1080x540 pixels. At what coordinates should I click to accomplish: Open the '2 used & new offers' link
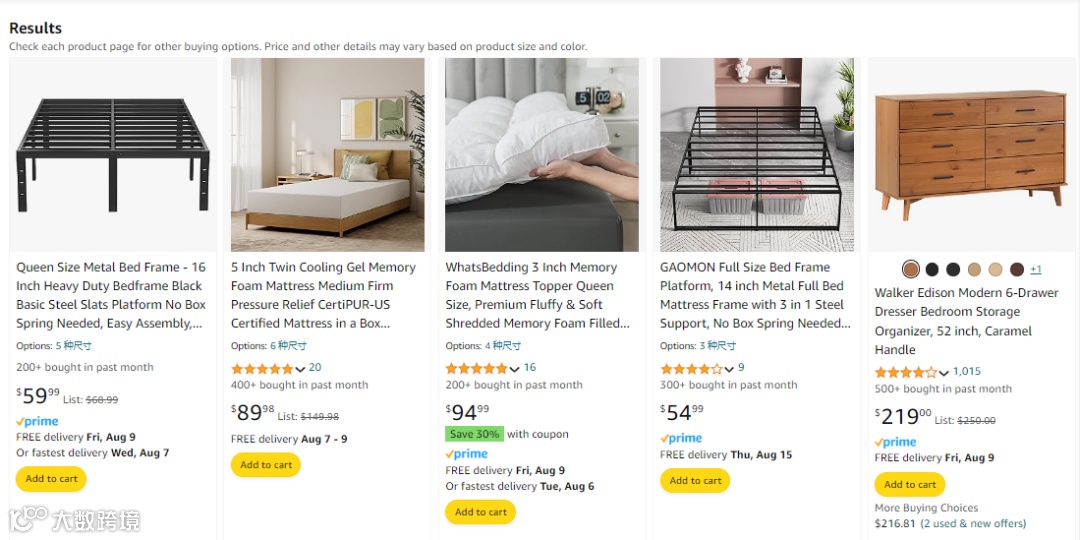(x=973, y=523)
